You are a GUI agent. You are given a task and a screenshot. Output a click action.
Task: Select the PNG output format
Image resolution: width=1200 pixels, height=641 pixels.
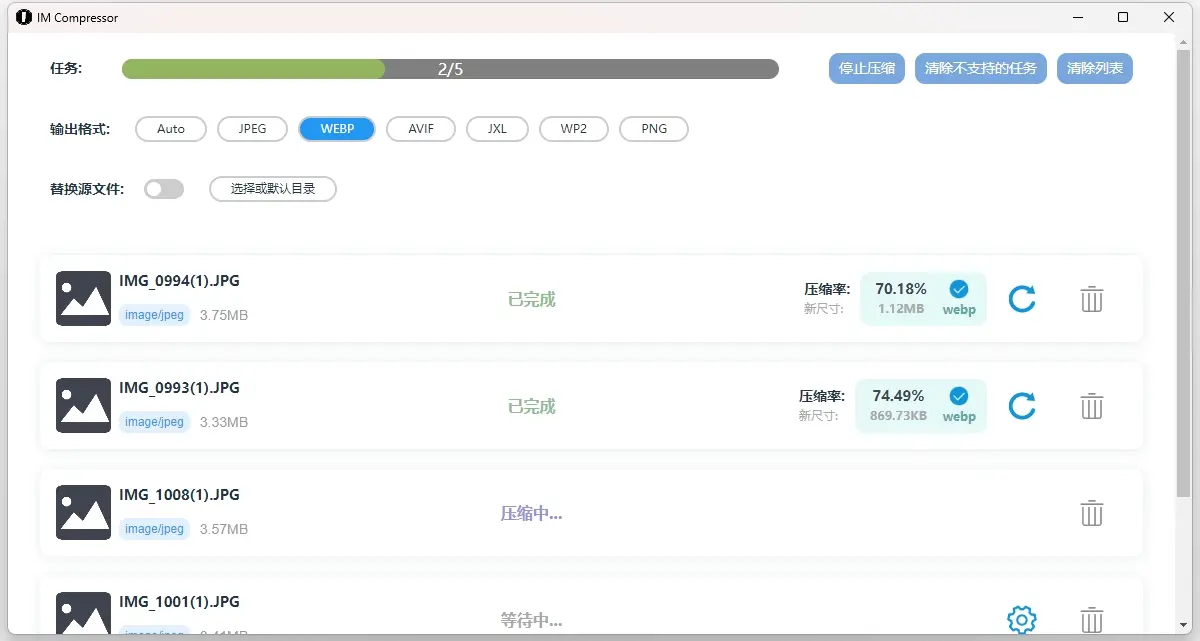coord(653,128)
